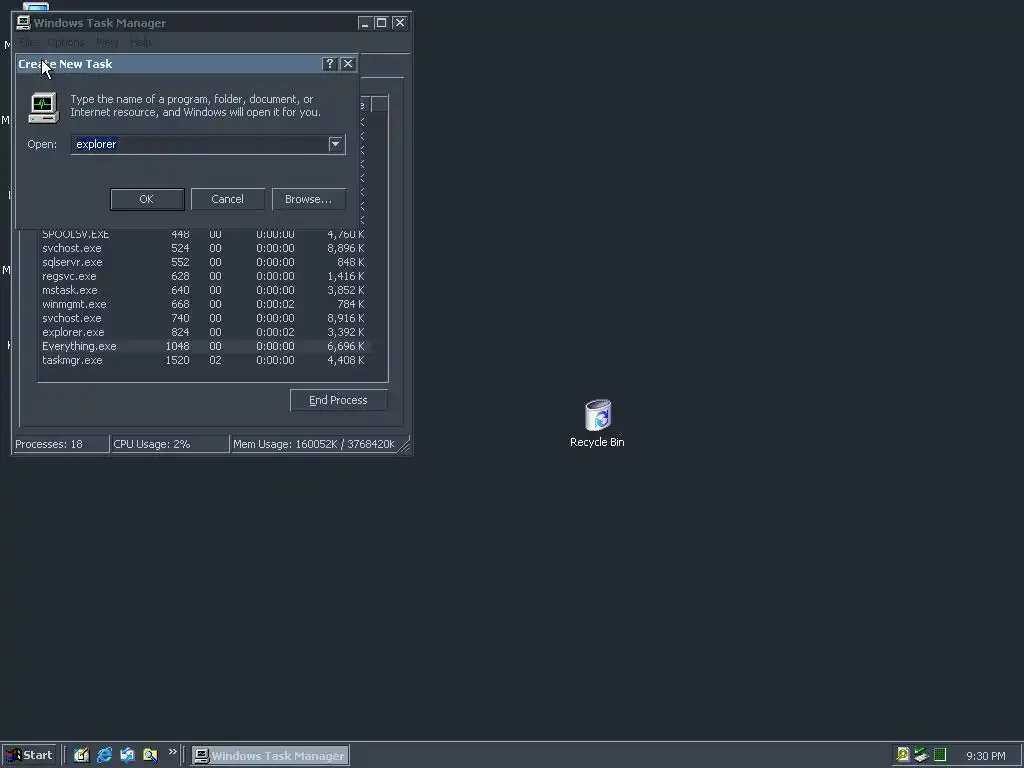
Task: Select the regsvc.exe process row
Action: (x=204, y=276)
